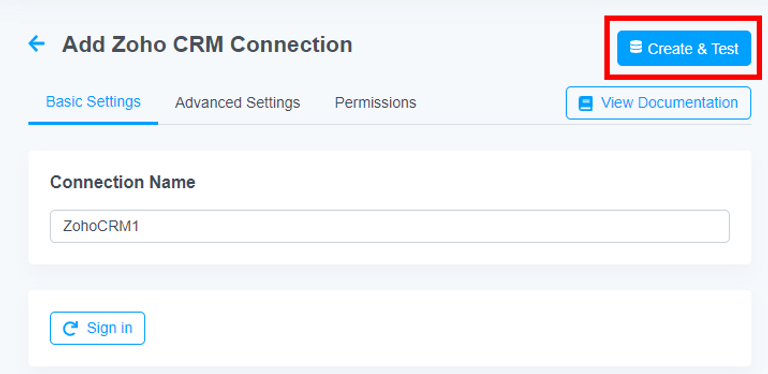Click the Sign in label text

pos(110,328)
